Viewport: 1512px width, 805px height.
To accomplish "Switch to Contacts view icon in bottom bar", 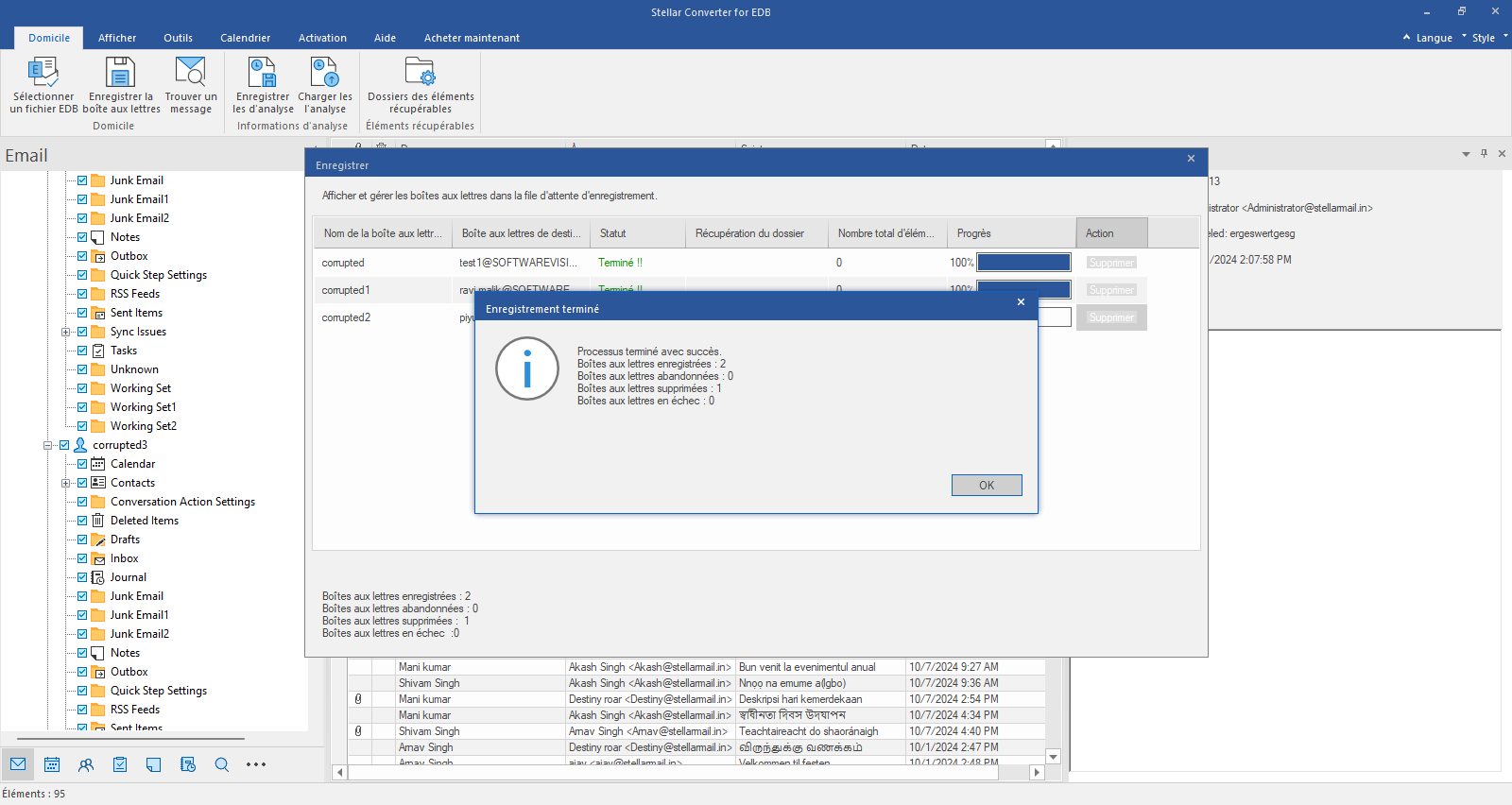I will click(x=86, y=764).
